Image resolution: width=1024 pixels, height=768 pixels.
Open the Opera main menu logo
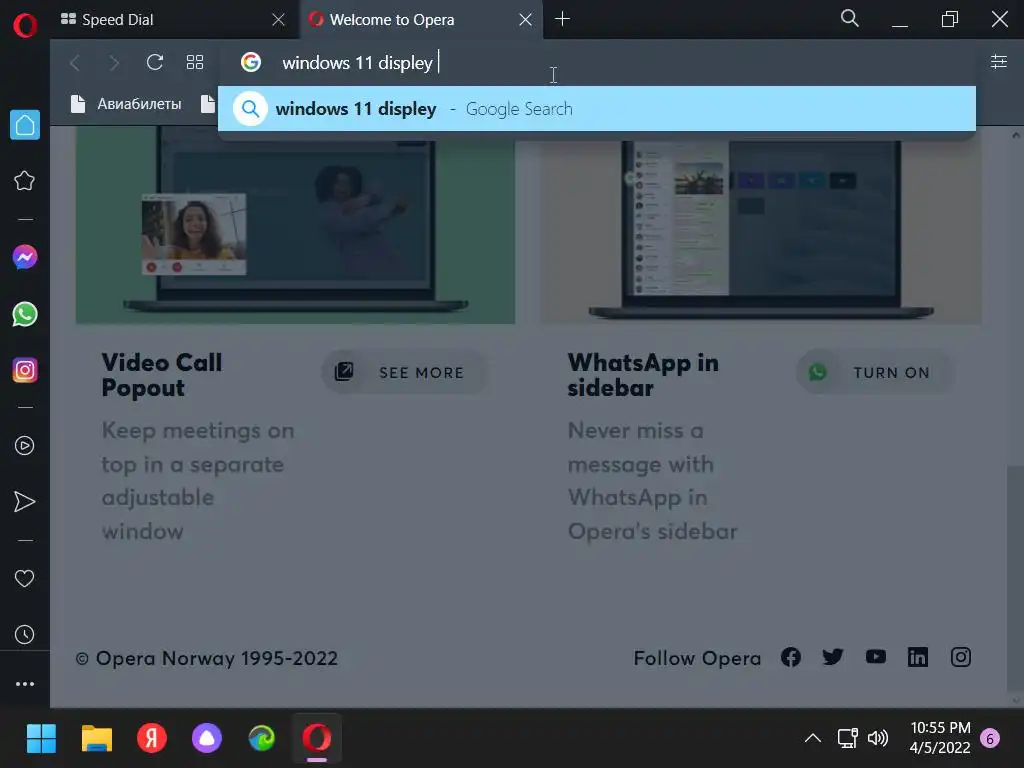tap(25, 25)
